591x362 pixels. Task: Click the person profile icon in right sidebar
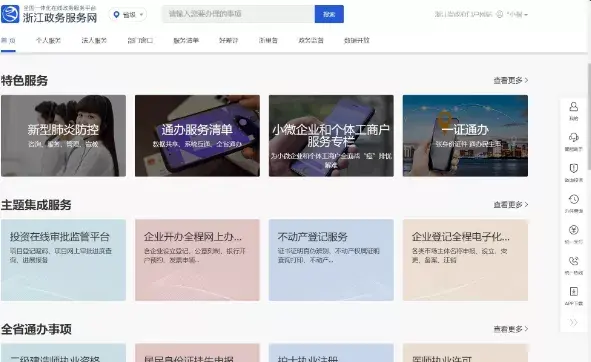tap(574, 107)
